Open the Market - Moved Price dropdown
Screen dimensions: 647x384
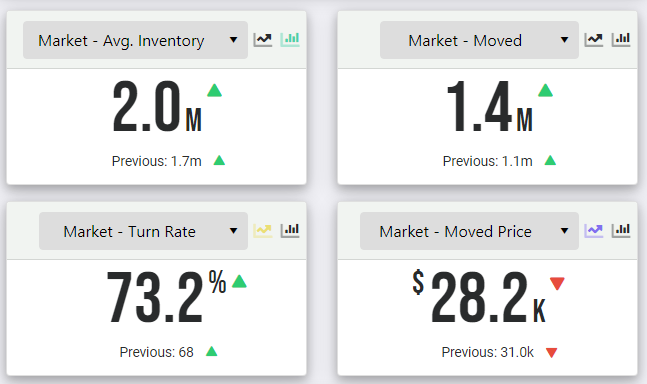pos(469,231)
